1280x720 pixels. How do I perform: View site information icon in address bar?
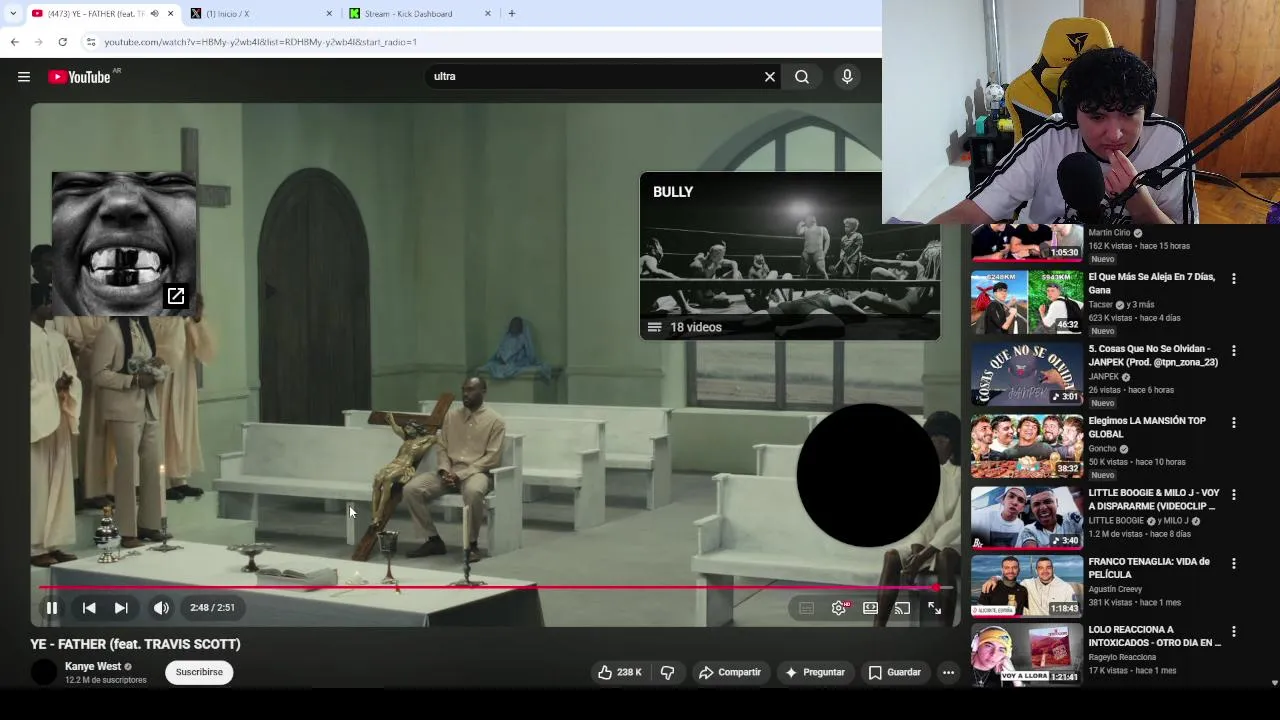tap(91, 42)
